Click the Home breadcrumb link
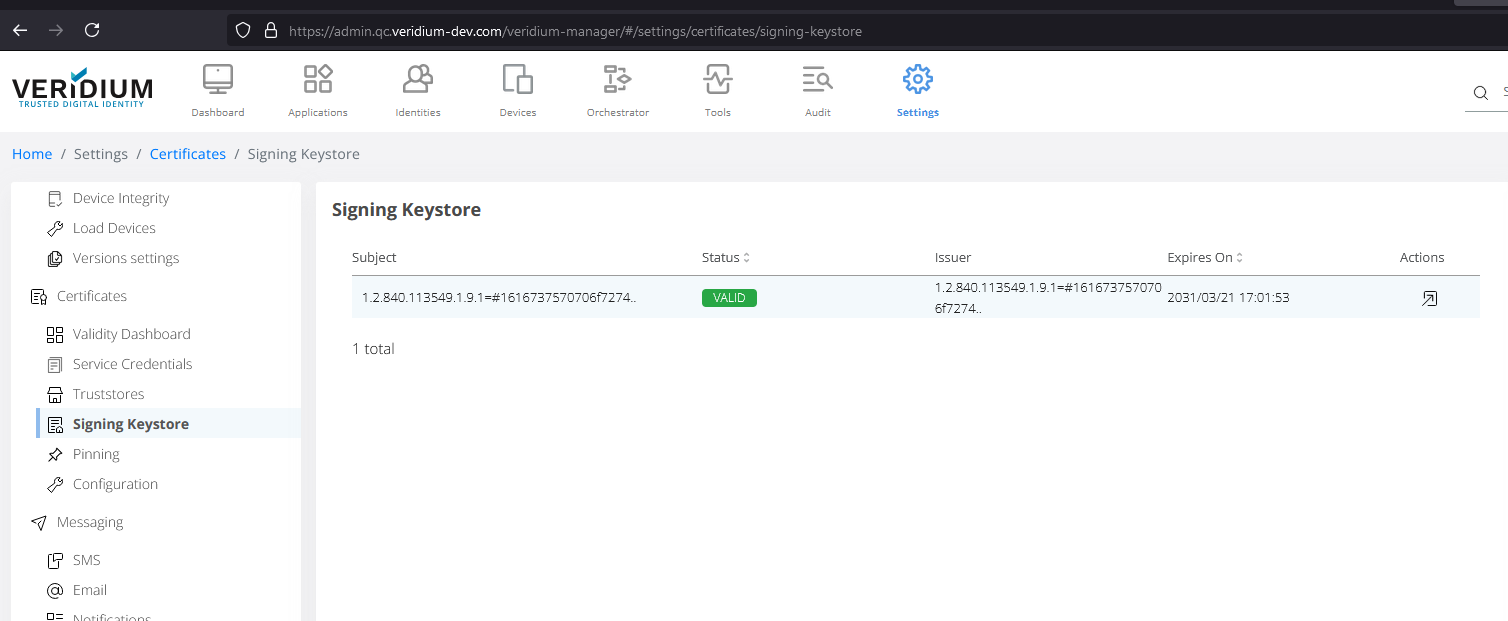Screen dimensions: 1508x621 pyautogui.click(x=32, y=154)
